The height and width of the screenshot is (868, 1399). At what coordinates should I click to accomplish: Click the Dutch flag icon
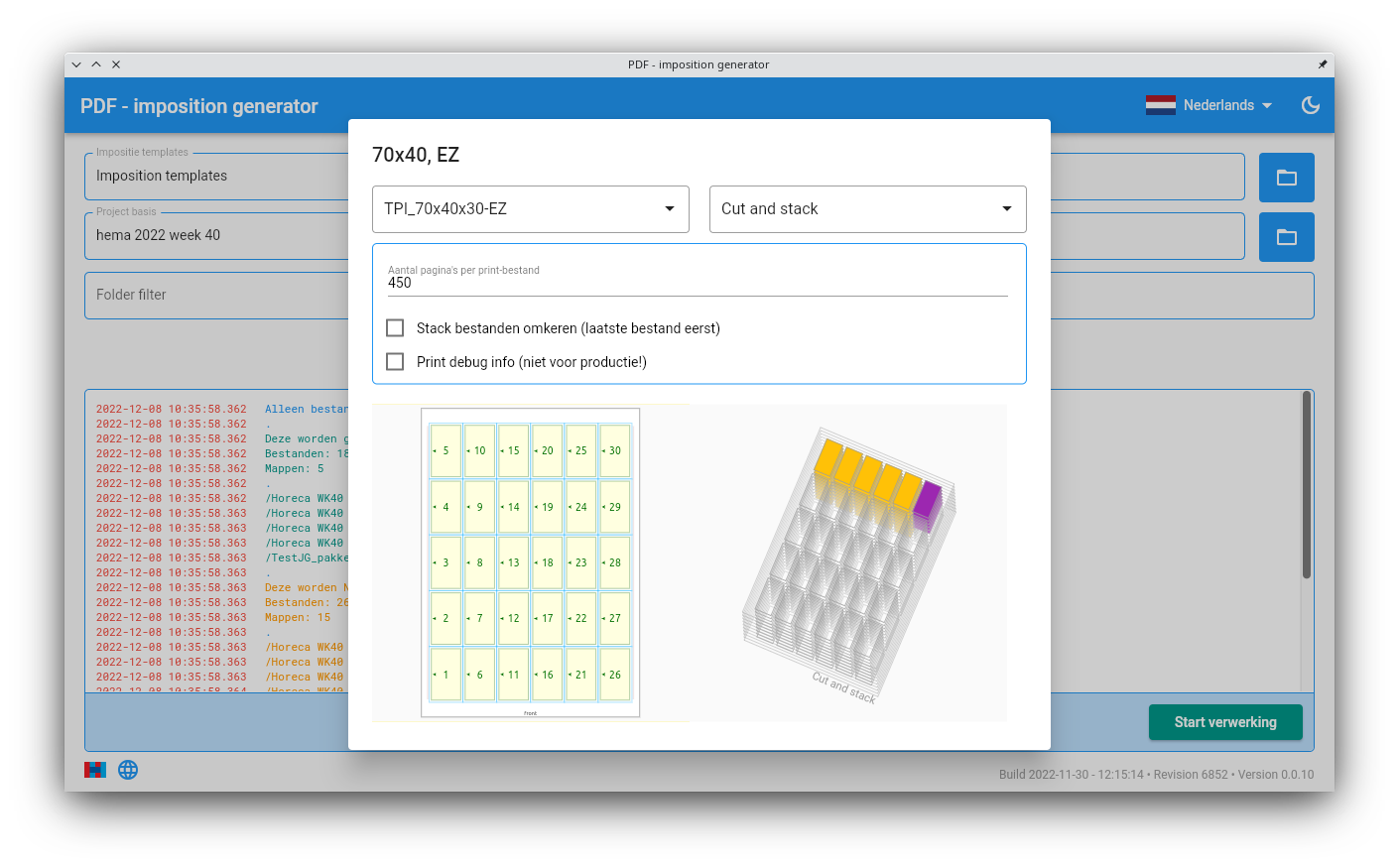click(x=1160, y=105)
